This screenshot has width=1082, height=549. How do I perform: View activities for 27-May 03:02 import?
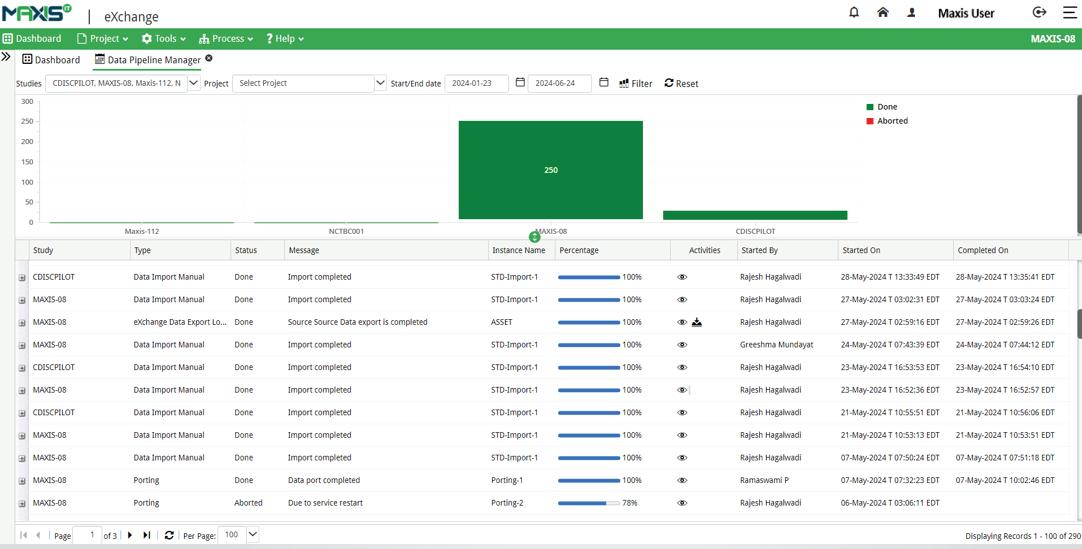point(682,300)
